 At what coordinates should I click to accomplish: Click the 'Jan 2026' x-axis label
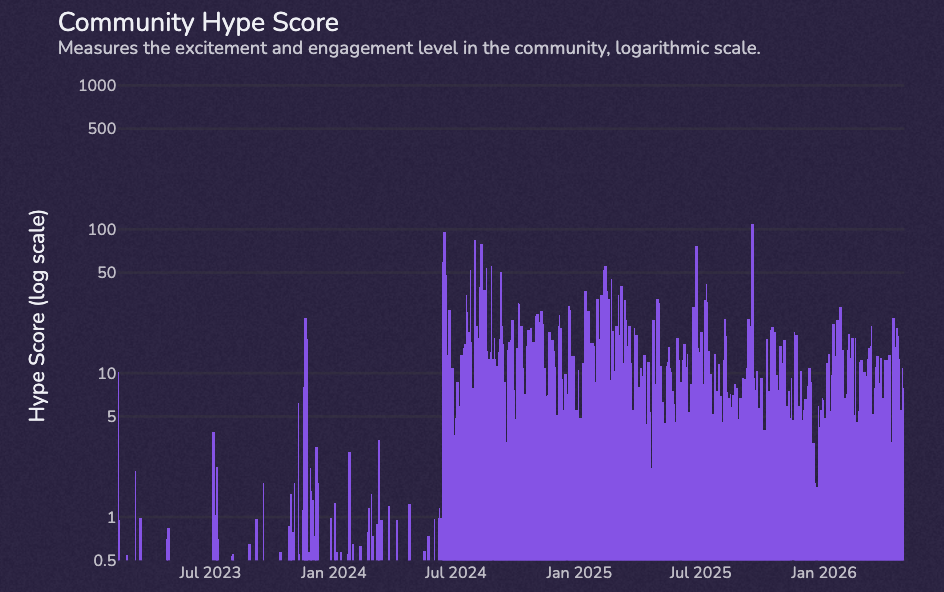tap(823, 572)
